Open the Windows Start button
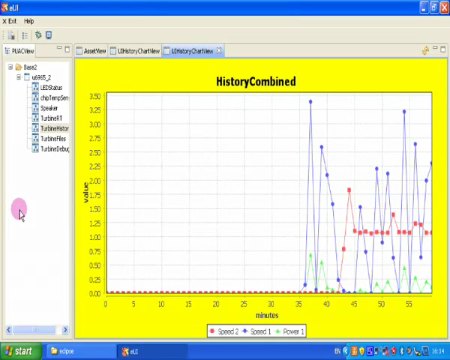 pyautogui.click(x=21, y=351)
